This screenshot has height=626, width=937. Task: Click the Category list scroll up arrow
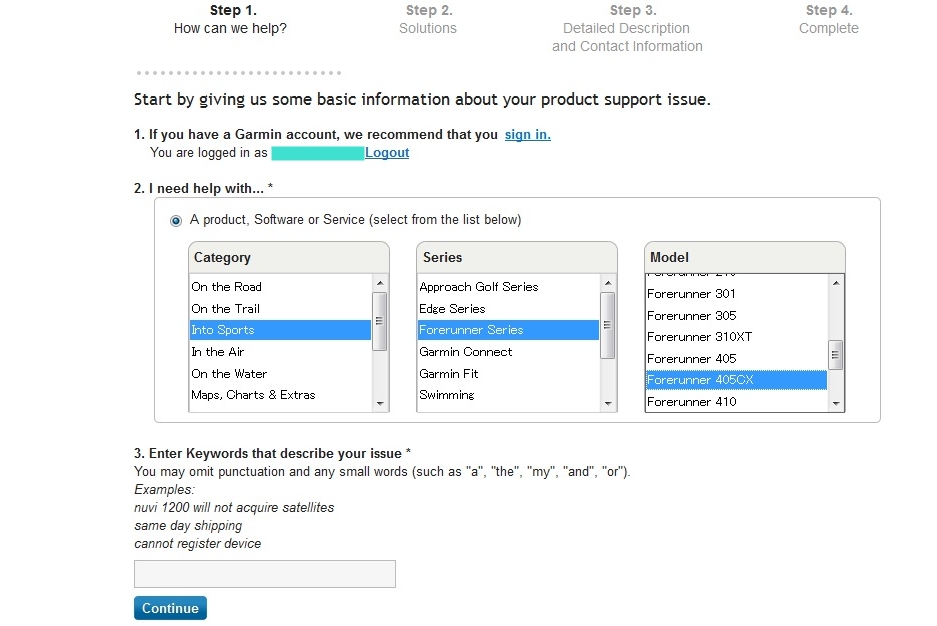(x=380, y=283)
